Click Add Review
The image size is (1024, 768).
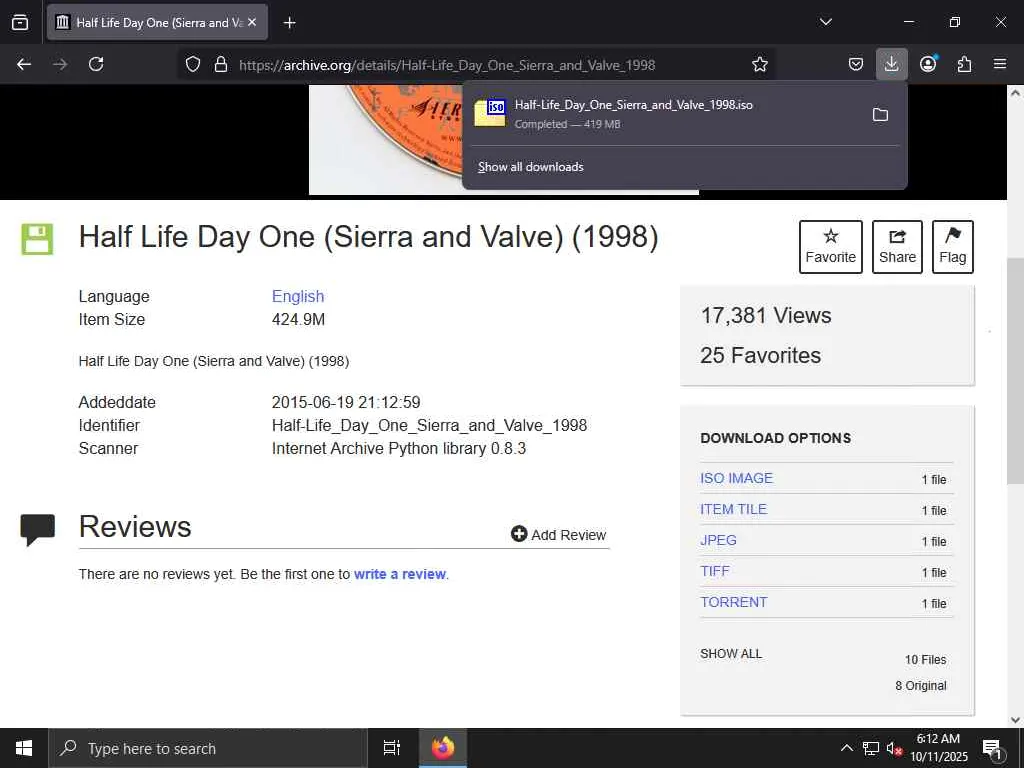coord(558,535)
